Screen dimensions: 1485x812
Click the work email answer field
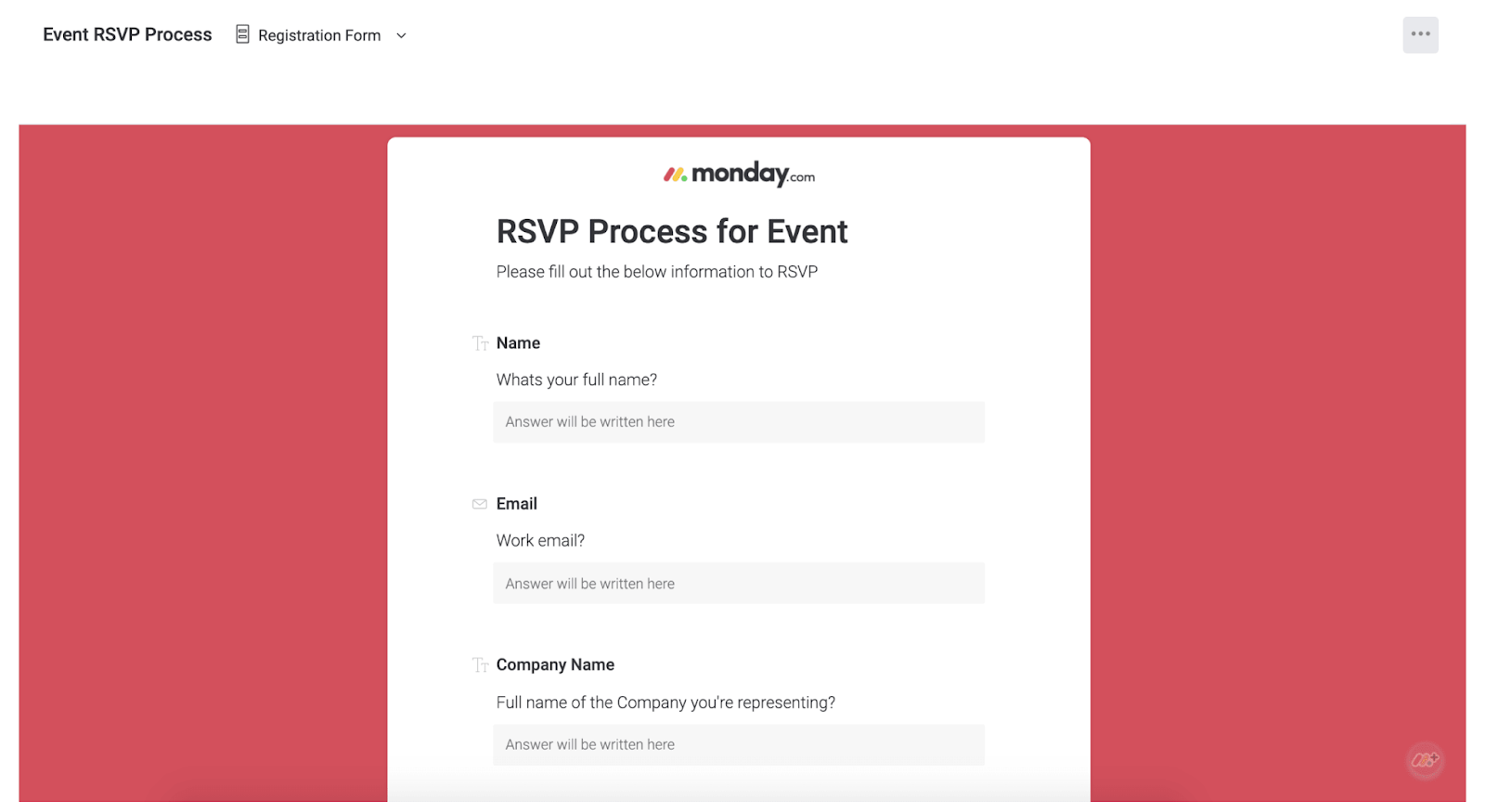tap(738, 584)
